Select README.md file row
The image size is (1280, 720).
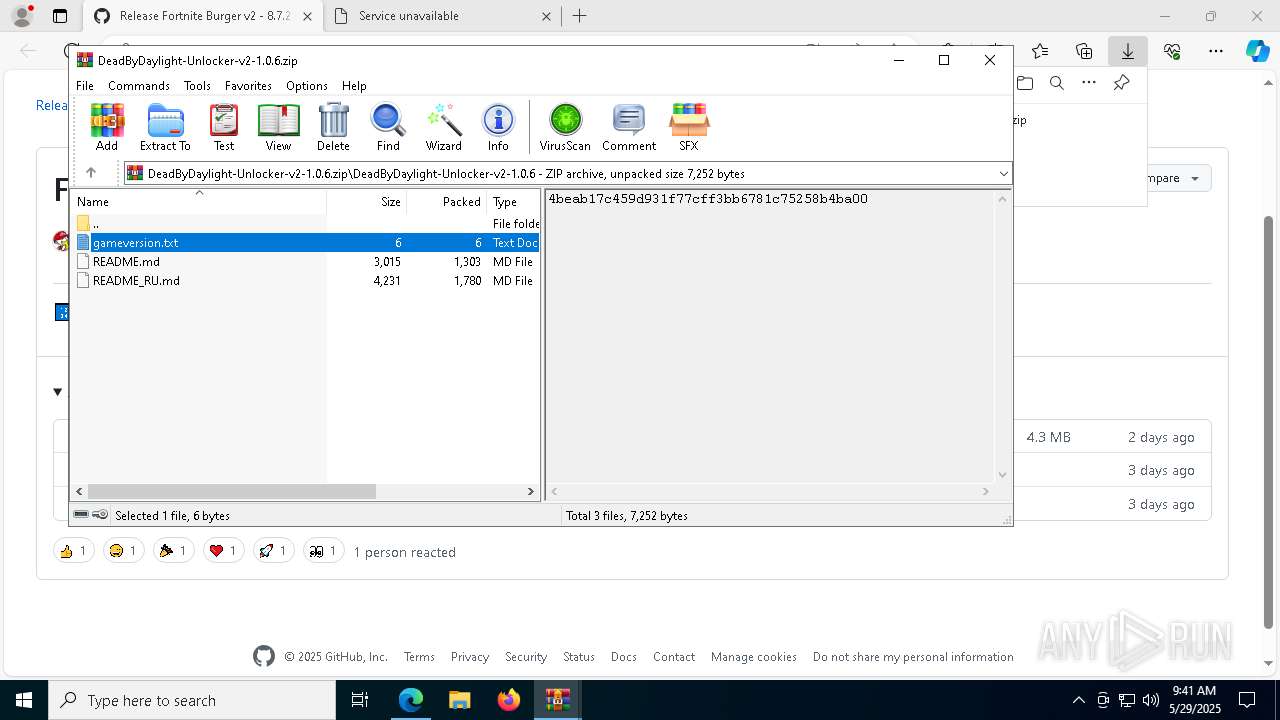[306, 262]
